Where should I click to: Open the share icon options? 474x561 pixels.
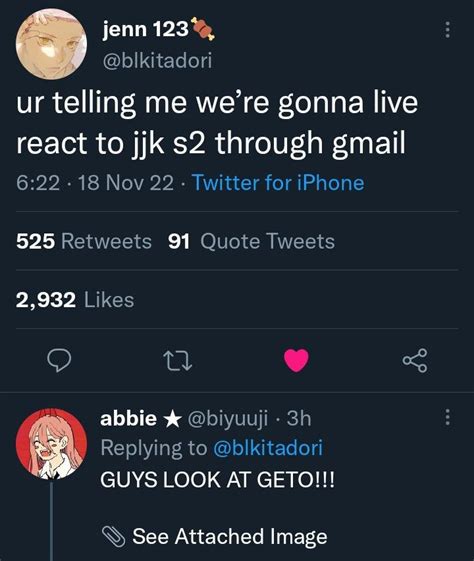pos(415,361)
